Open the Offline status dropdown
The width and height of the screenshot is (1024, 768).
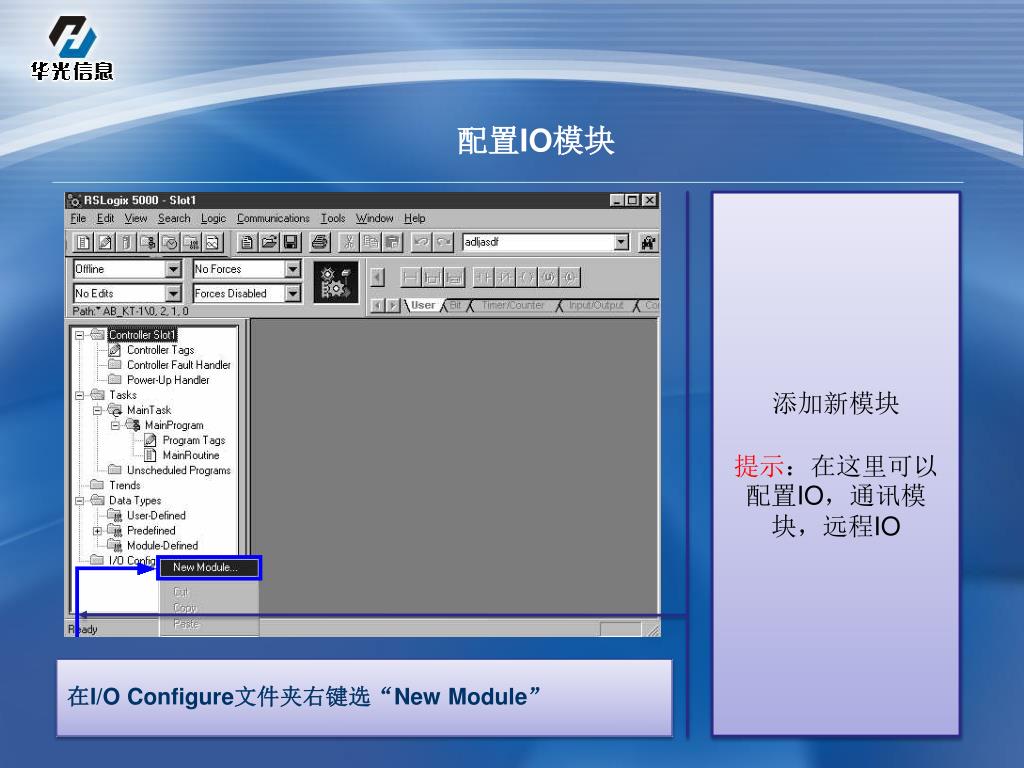[x=173, y=269]
